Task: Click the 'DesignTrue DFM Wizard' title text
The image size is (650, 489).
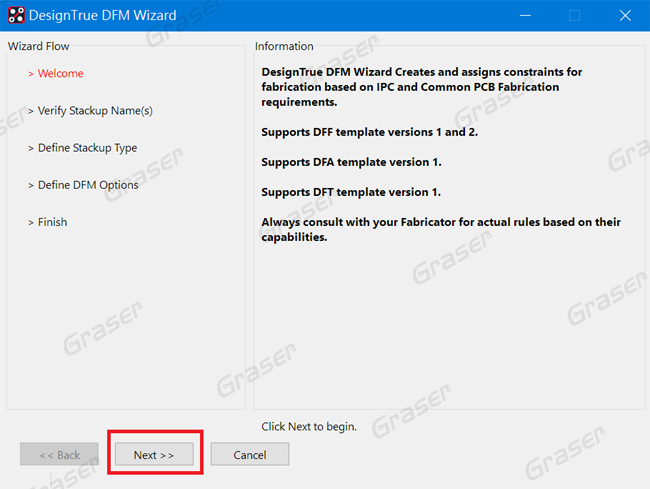Action: click(103, 15)
